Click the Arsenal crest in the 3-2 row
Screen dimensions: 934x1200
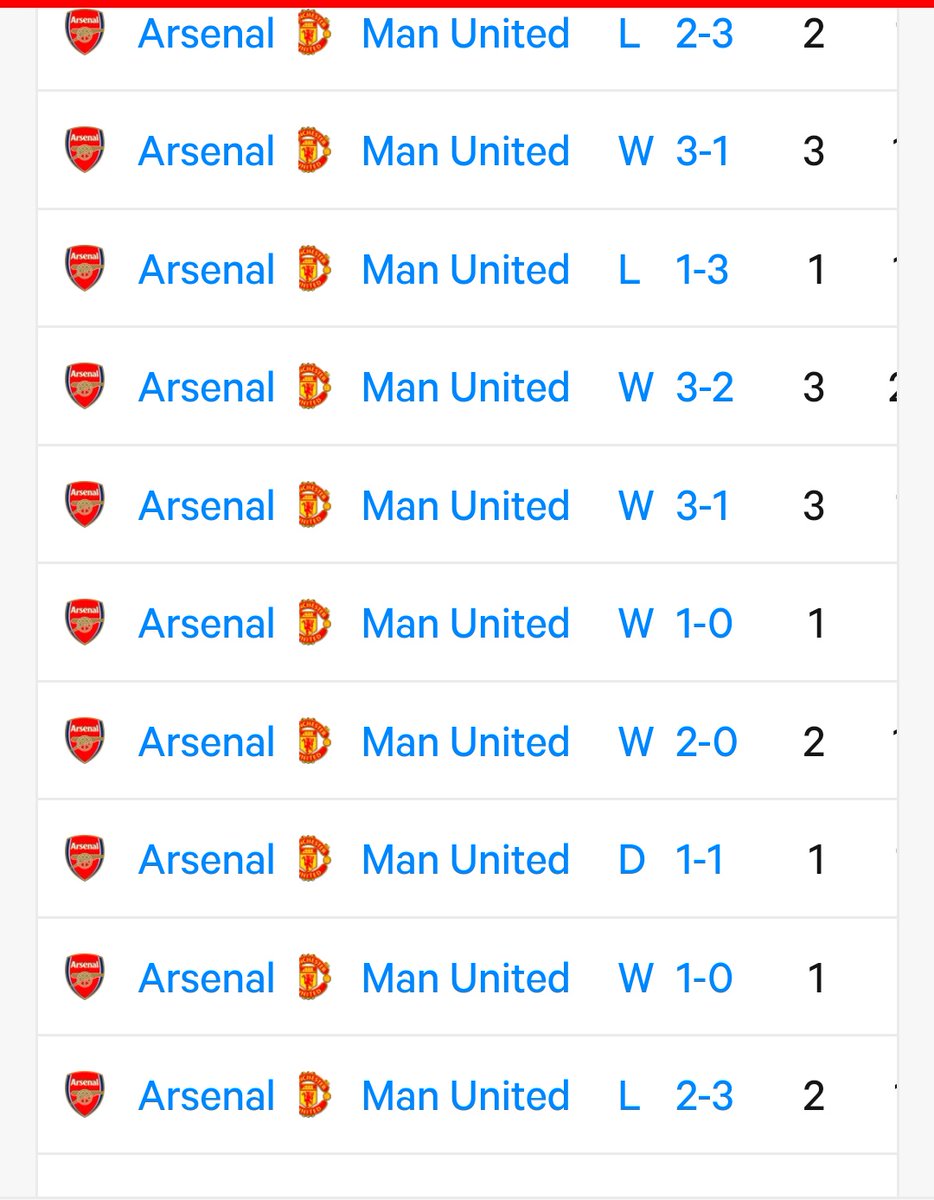pyautogui.click(x=85, y=386)
